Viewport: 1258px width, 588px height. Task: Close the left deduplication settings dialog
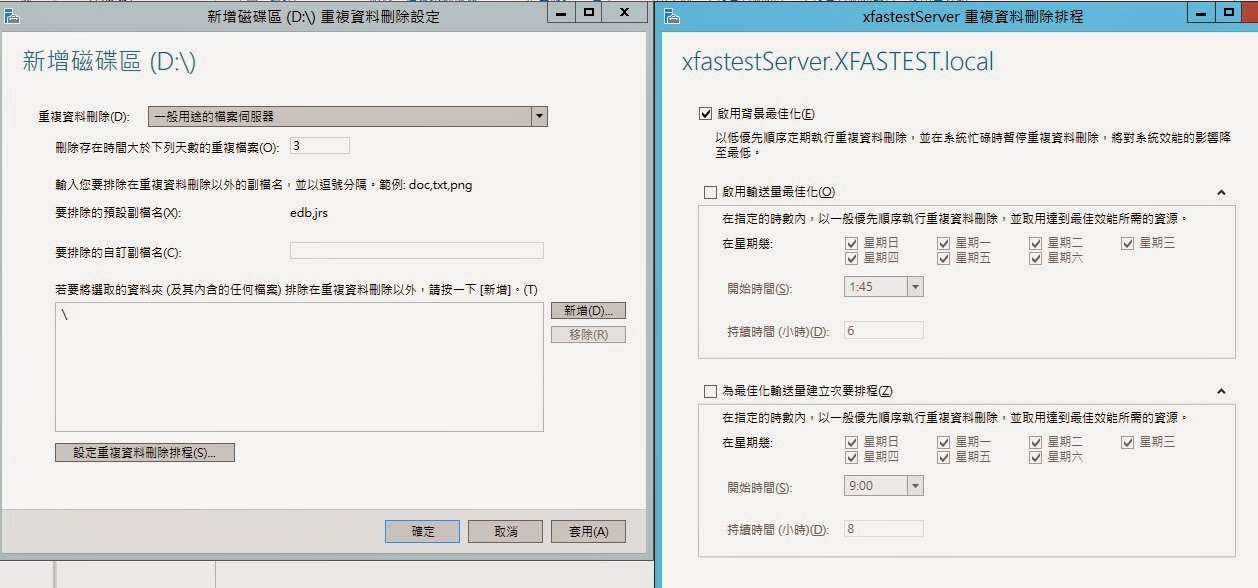[x=625, y=13]
